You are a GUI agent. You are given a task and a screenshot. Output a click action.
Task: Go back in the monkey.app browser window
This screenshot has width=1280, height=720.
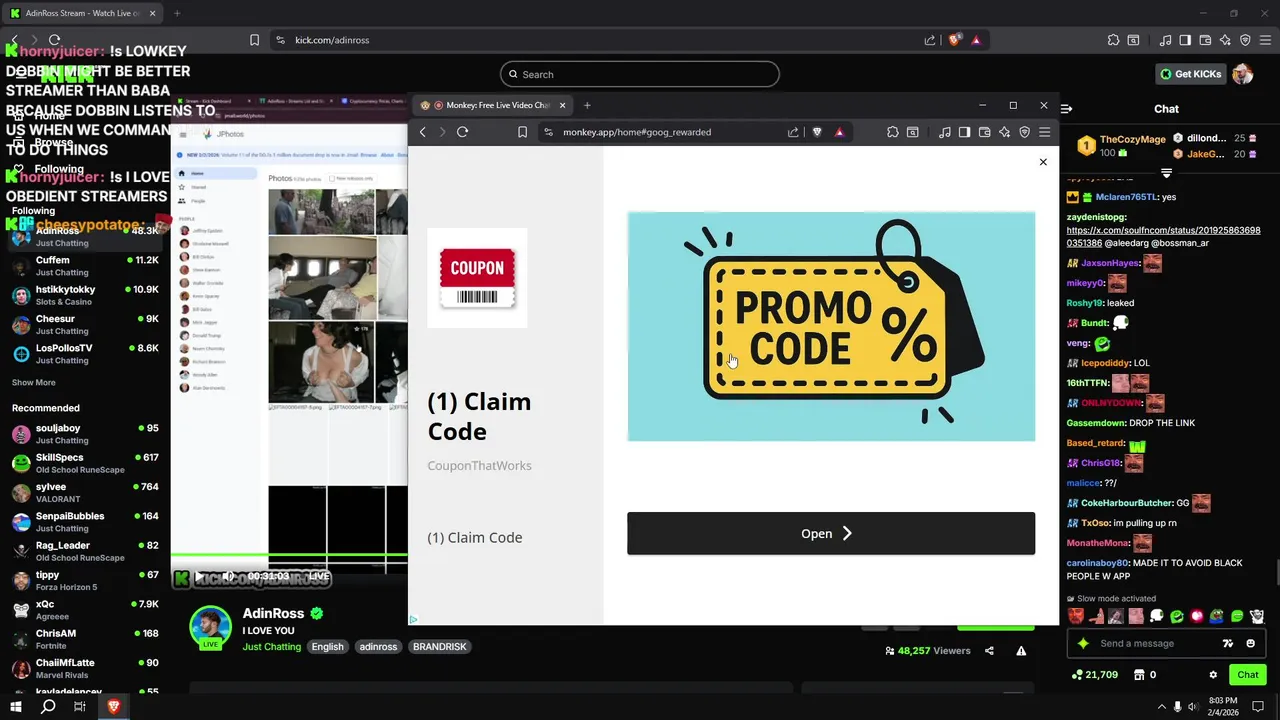tap(423, 132)
